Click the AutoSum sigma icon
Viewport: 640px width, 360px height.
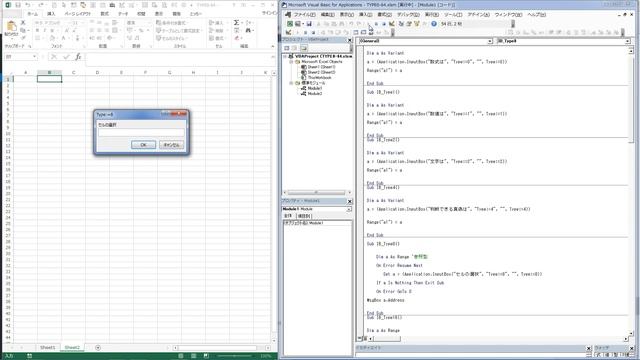point(237,23)
